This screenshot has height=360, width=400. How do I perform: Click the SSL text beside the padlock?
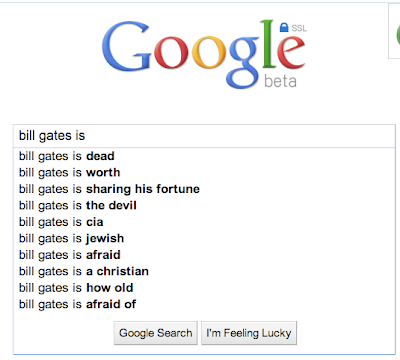coord(299,28)
